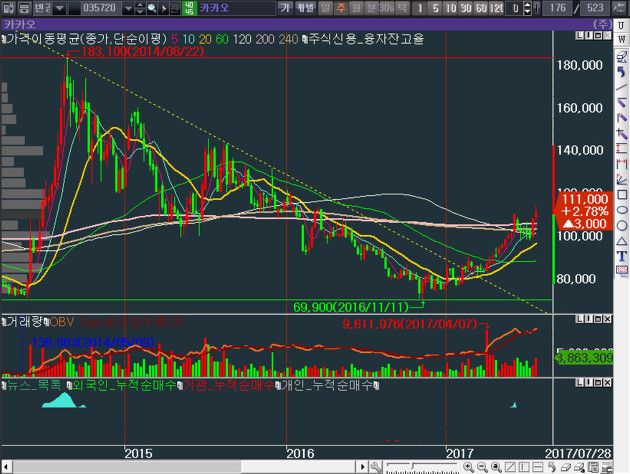Select the 5 interval button

[436, 8]
